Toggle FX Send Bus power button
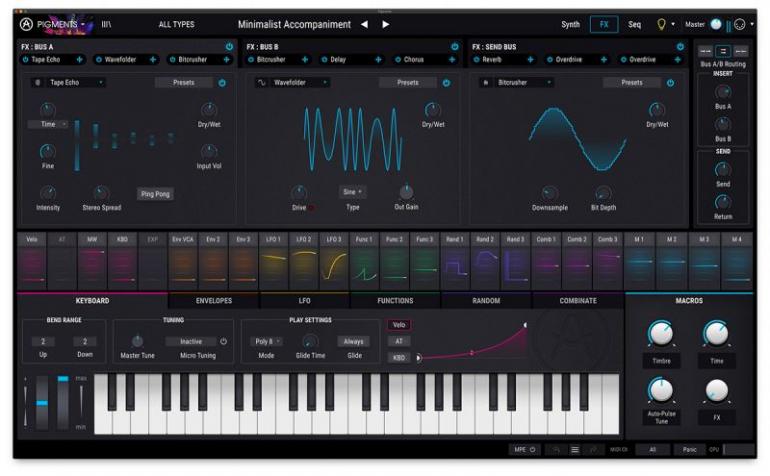Image resolution: width=770 pixels, height=476 pixels. (x=680, y=47)
